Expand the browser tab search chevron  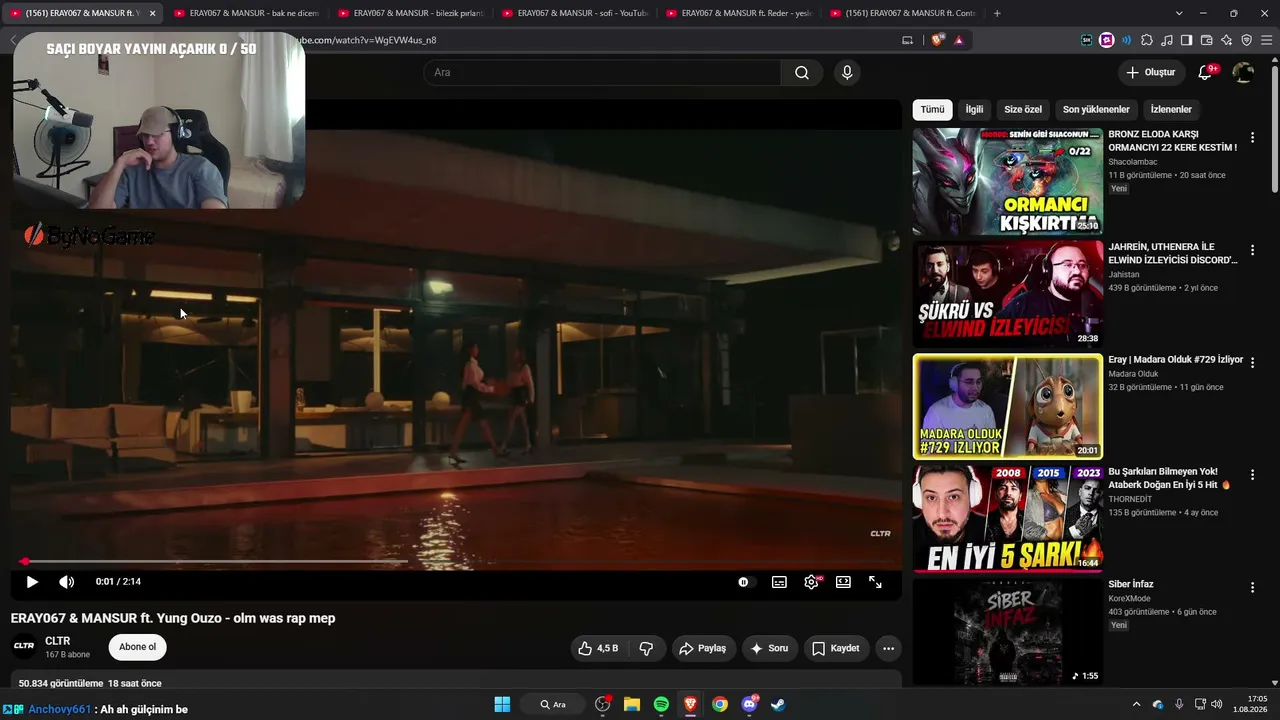click(x=1179, y=13)
